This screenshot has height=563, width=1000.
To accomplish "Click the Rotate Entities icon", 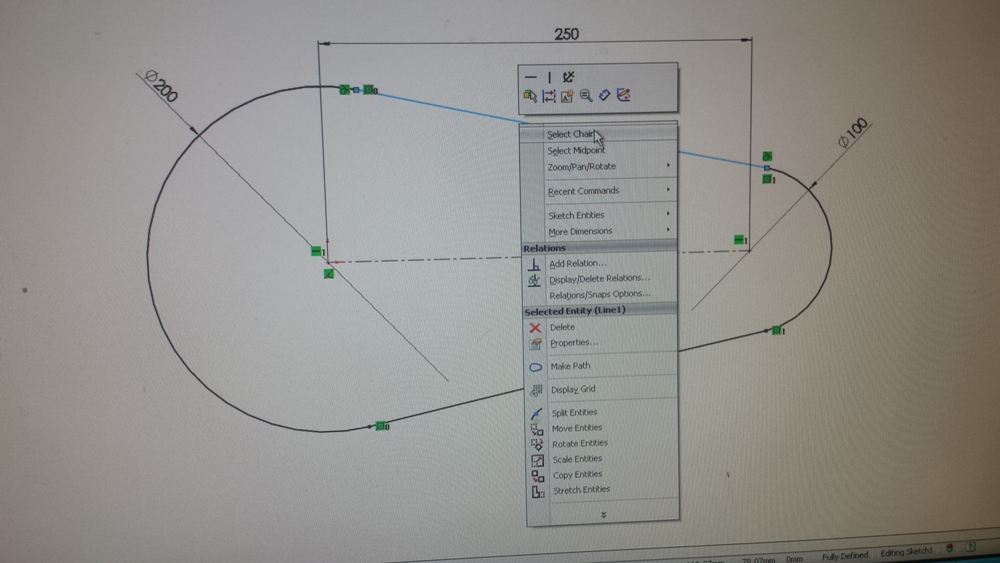I will tap(537, 443).
